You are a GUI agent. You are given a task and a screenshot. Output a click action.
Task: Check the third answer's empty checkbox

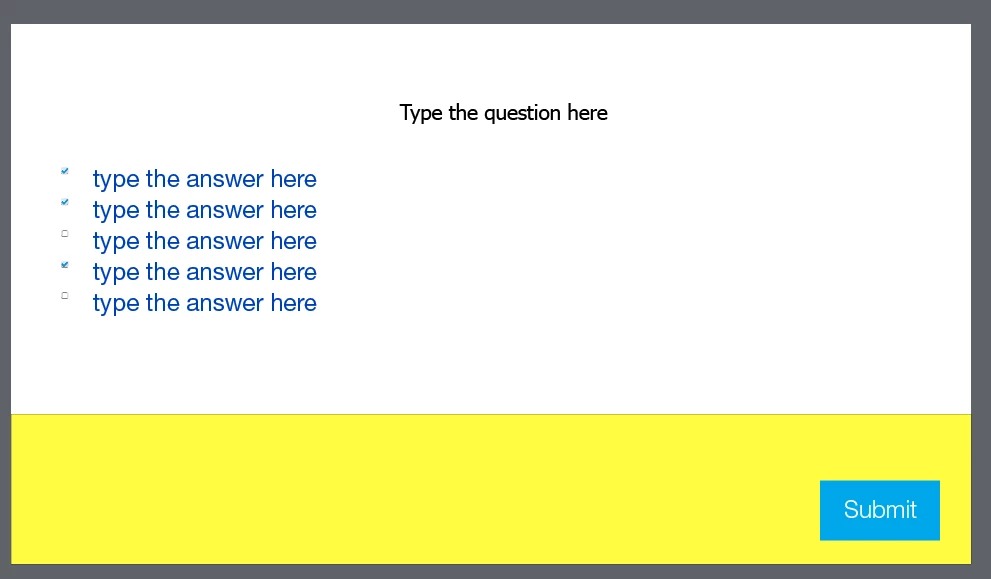(x=64, y=233)
